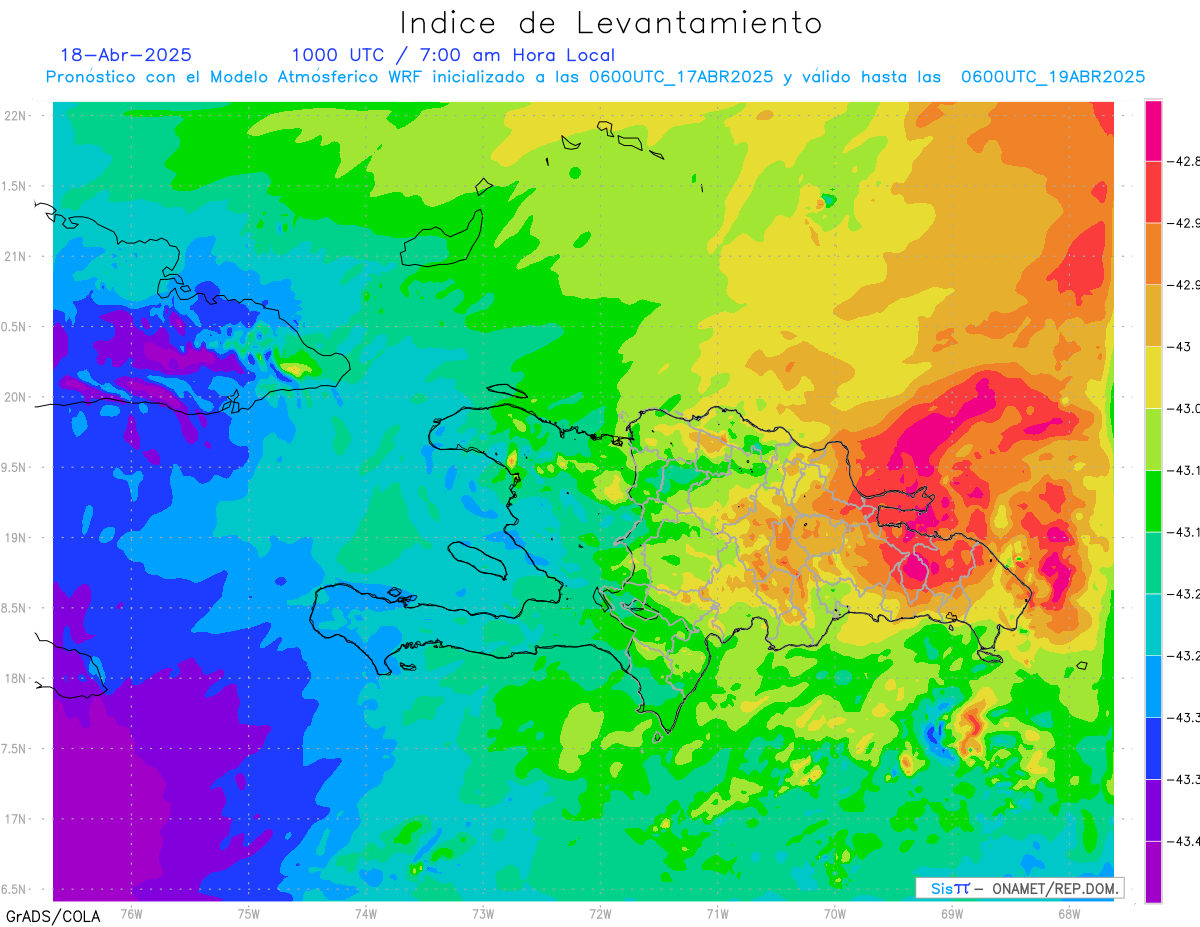This screenshot has width=1200, height=927.
Task: Pick the gold swatch in the color scale
Action: click(x=1153, y=316)
